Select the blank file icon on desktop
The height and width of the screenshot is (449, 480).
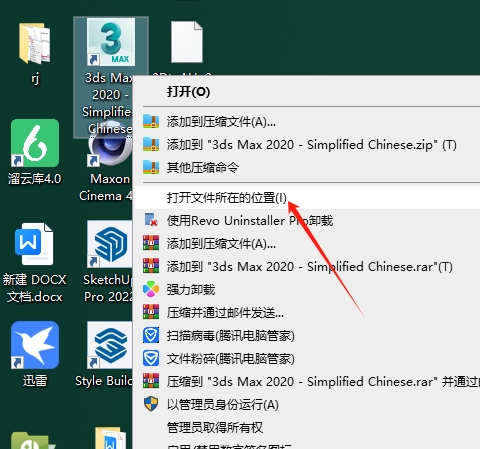[x=187, y=42]
